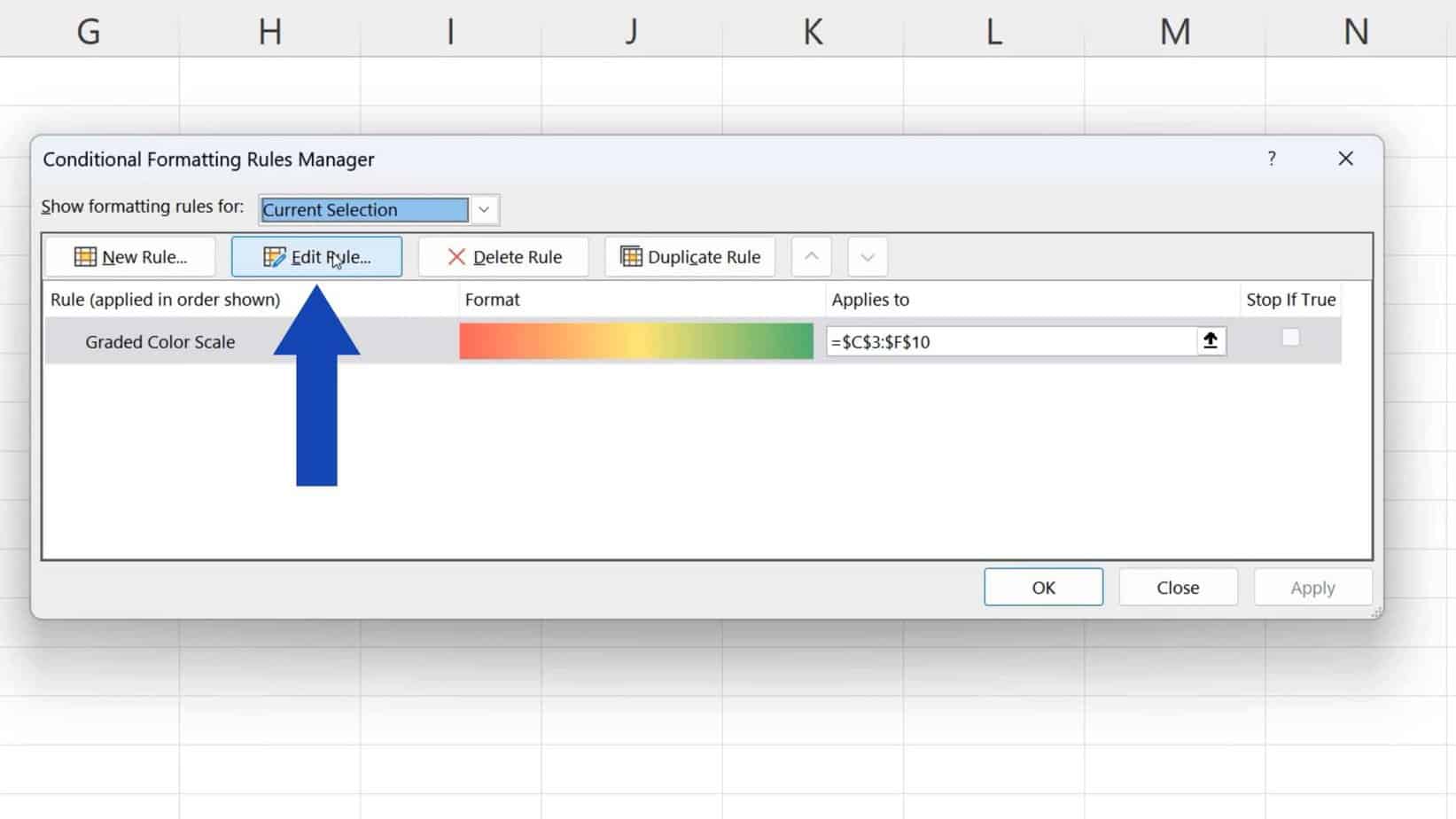
Task: Open Help with the question mark icon
Action: [x=1273, y=159]
